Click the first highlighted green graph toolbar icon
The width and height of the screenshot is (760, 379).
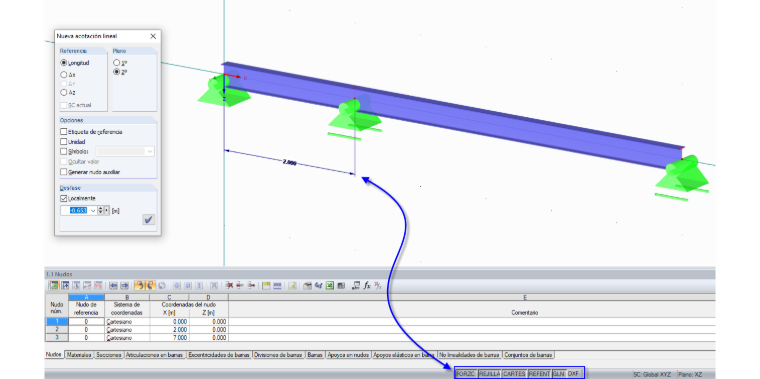tap(53, 285)
